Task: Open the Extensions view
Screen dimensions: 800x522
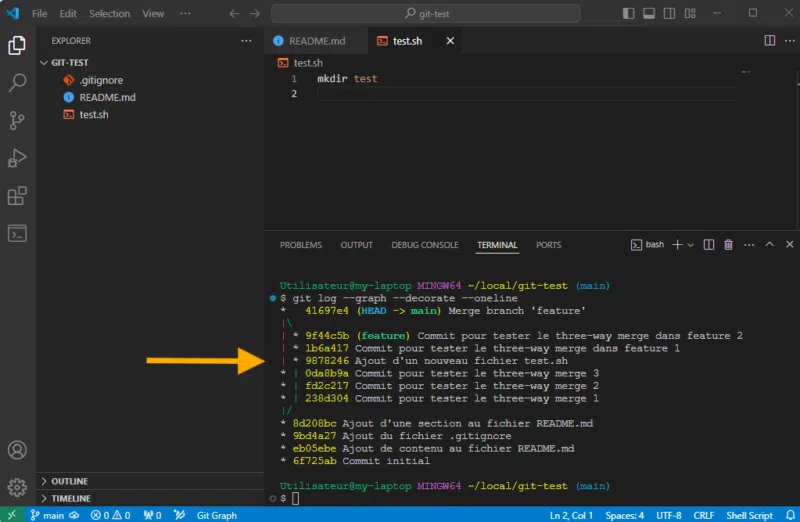Action: pos(17,196)
